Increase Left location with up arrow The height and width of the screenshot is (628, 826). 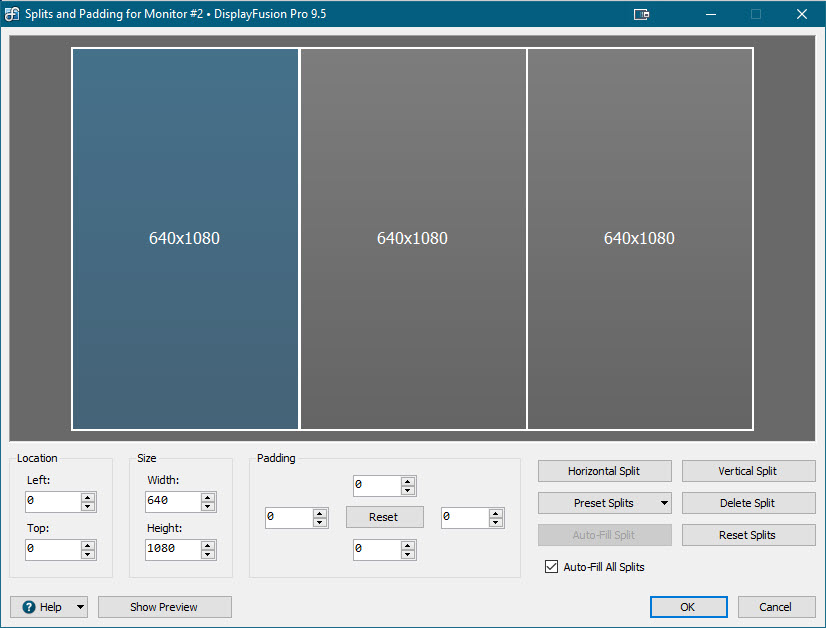tap(88, 497)
